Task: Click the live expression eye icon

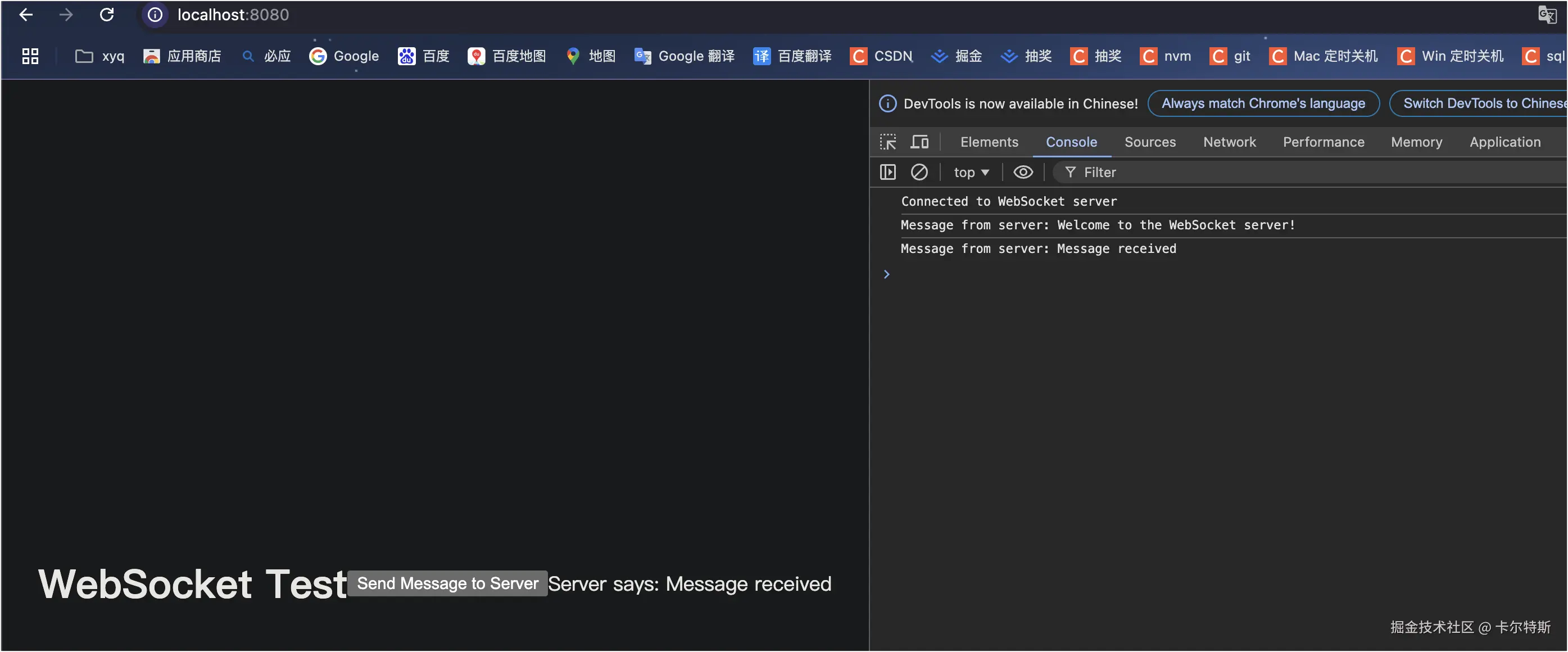Action: click(x=1023, y=173)
